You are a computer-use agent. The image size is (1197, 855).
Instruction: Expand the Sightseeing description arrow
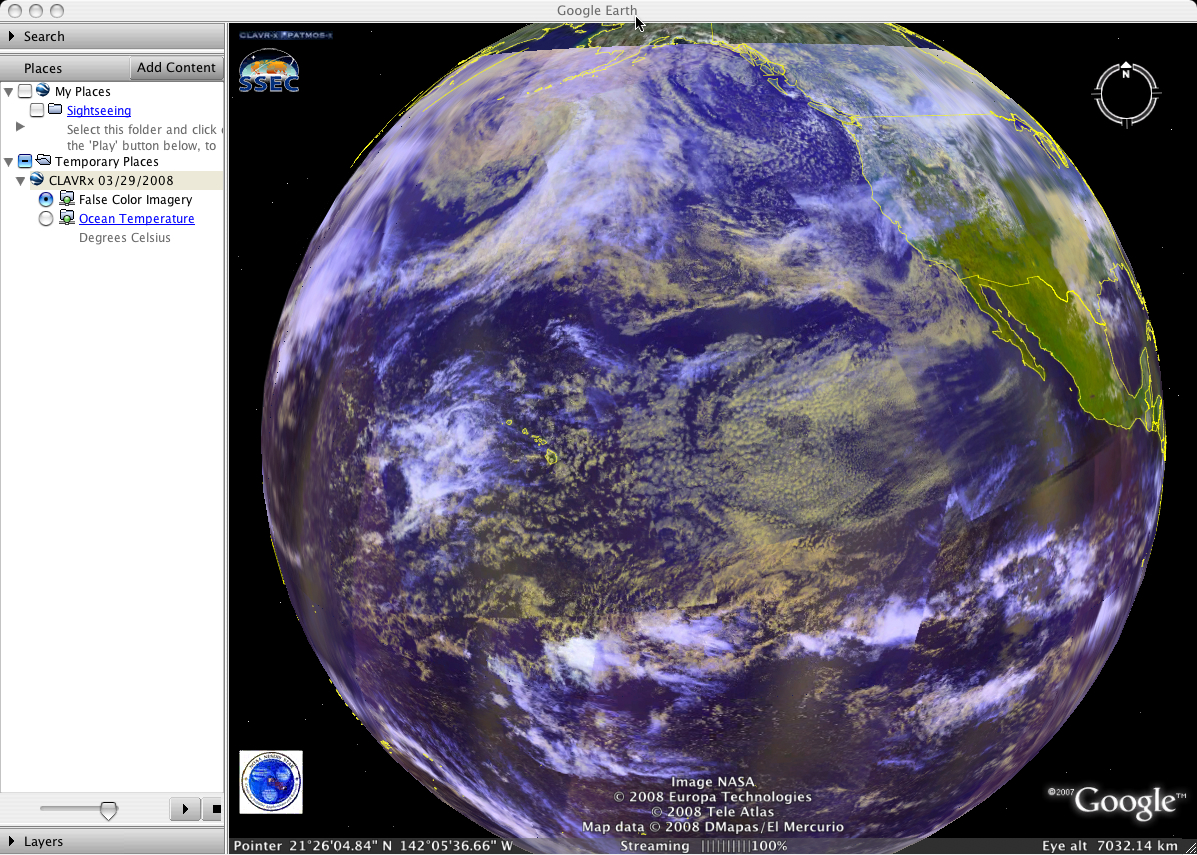pyautogui.click(x=21, y=127)
